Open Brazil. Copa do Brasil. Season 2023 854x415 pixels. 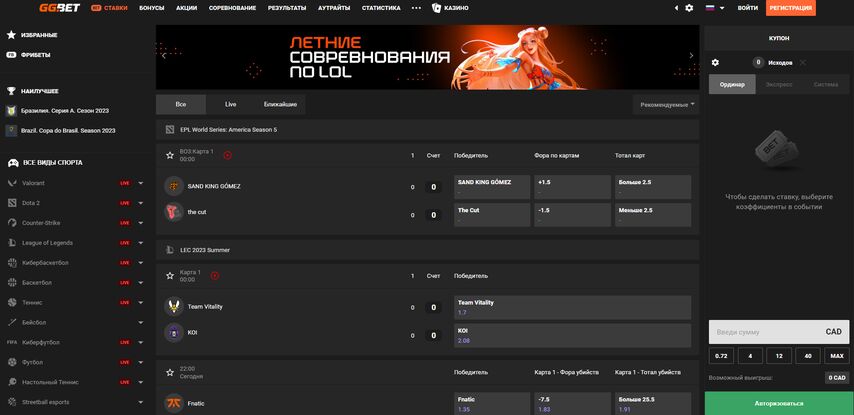coord(68,131)
